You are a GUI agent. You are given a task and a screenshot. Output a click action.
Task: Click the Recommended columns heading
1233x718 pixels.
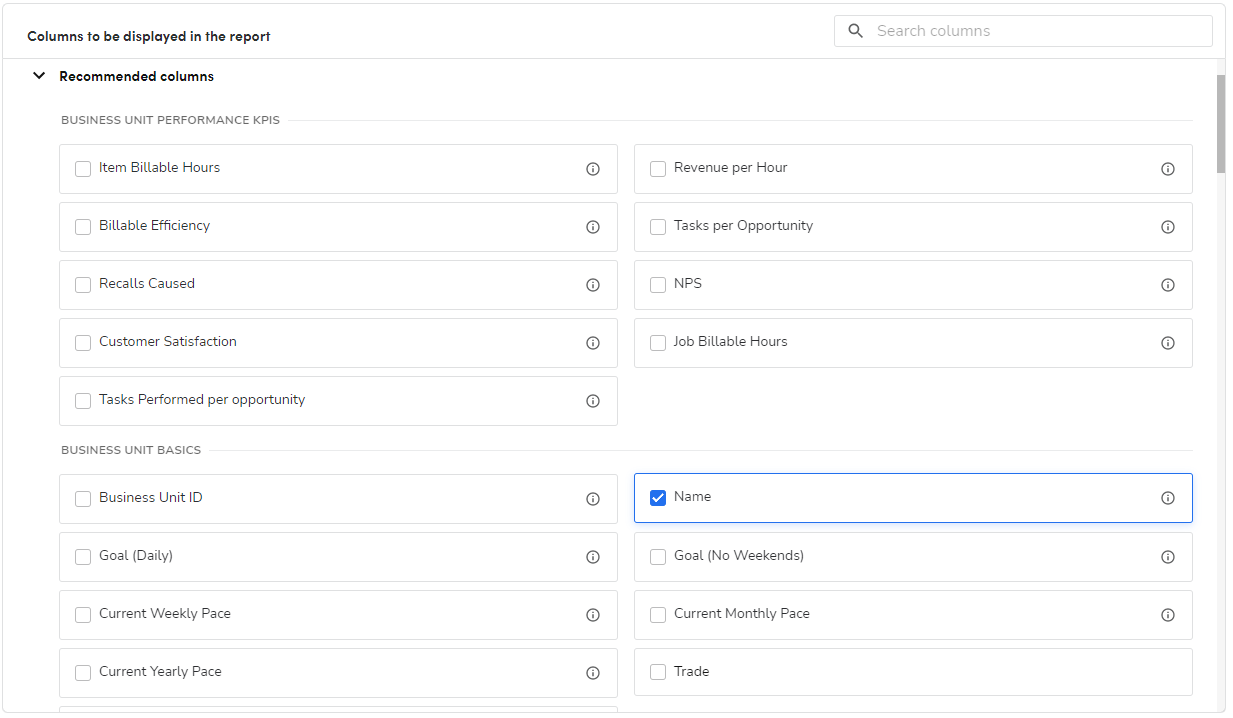[x=136, y=76]
